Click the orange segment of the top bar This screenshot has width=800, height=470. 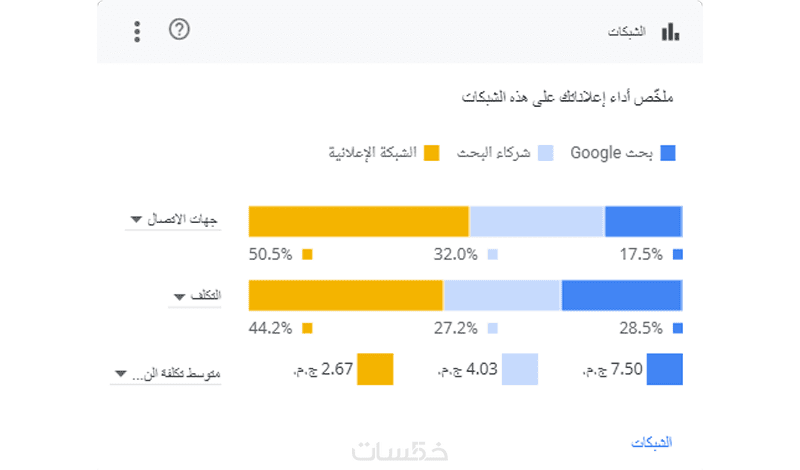click(358, 221)
